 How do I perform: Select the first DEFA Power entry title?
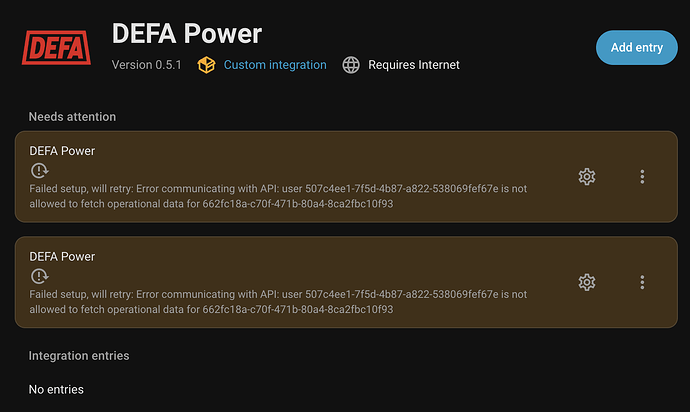(x=62, y=151)
